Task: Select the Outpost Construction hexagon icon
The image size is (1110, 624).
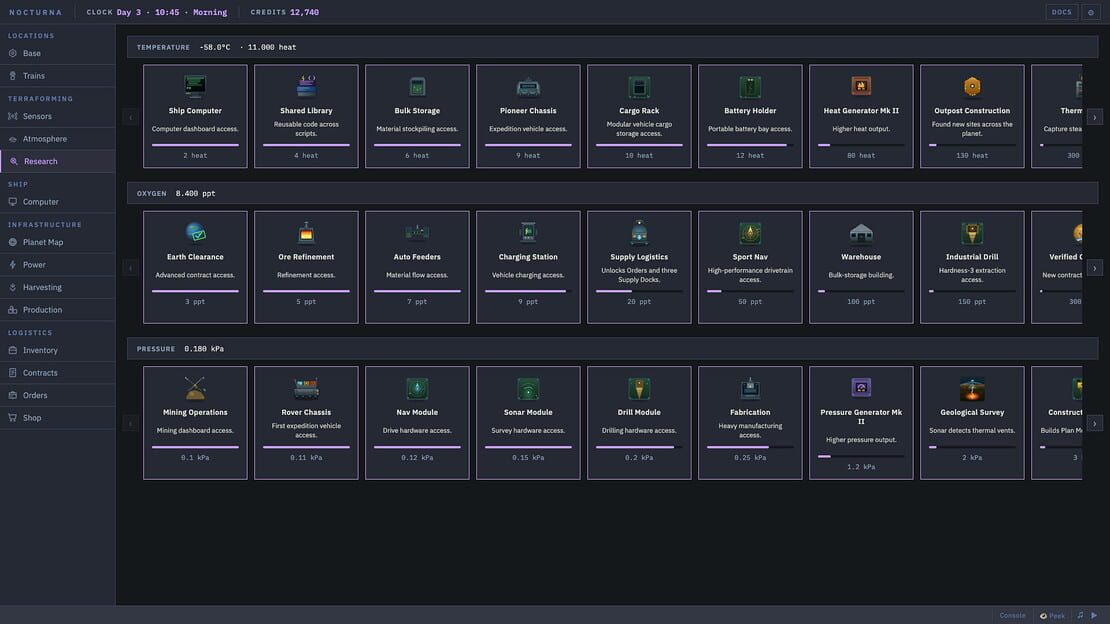Action: 972,86
